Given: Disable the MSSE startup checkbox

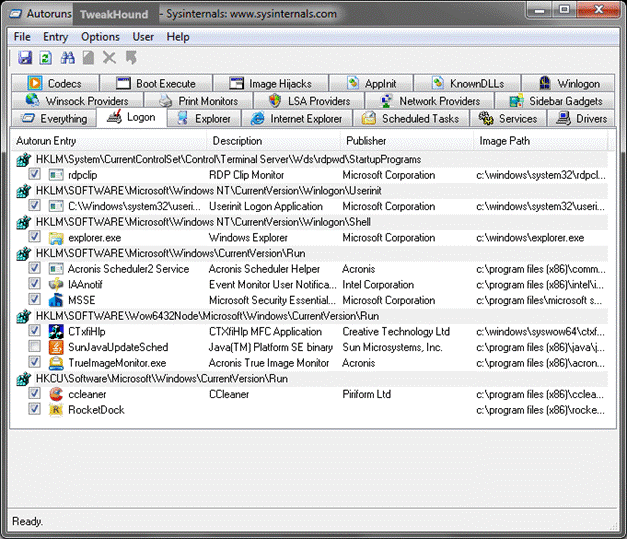Looking at the screenshot, I should (34, 299).
